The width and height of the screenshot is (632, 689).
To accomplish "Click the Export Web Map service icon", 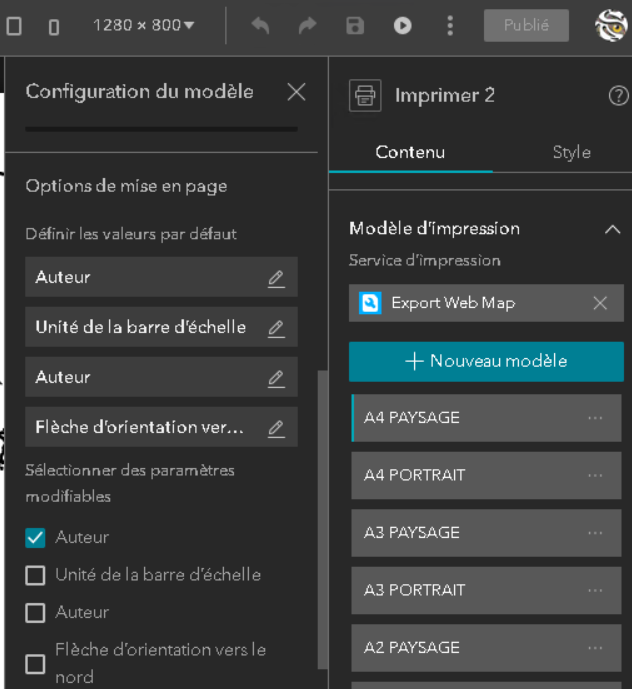I will pos(370,303).
